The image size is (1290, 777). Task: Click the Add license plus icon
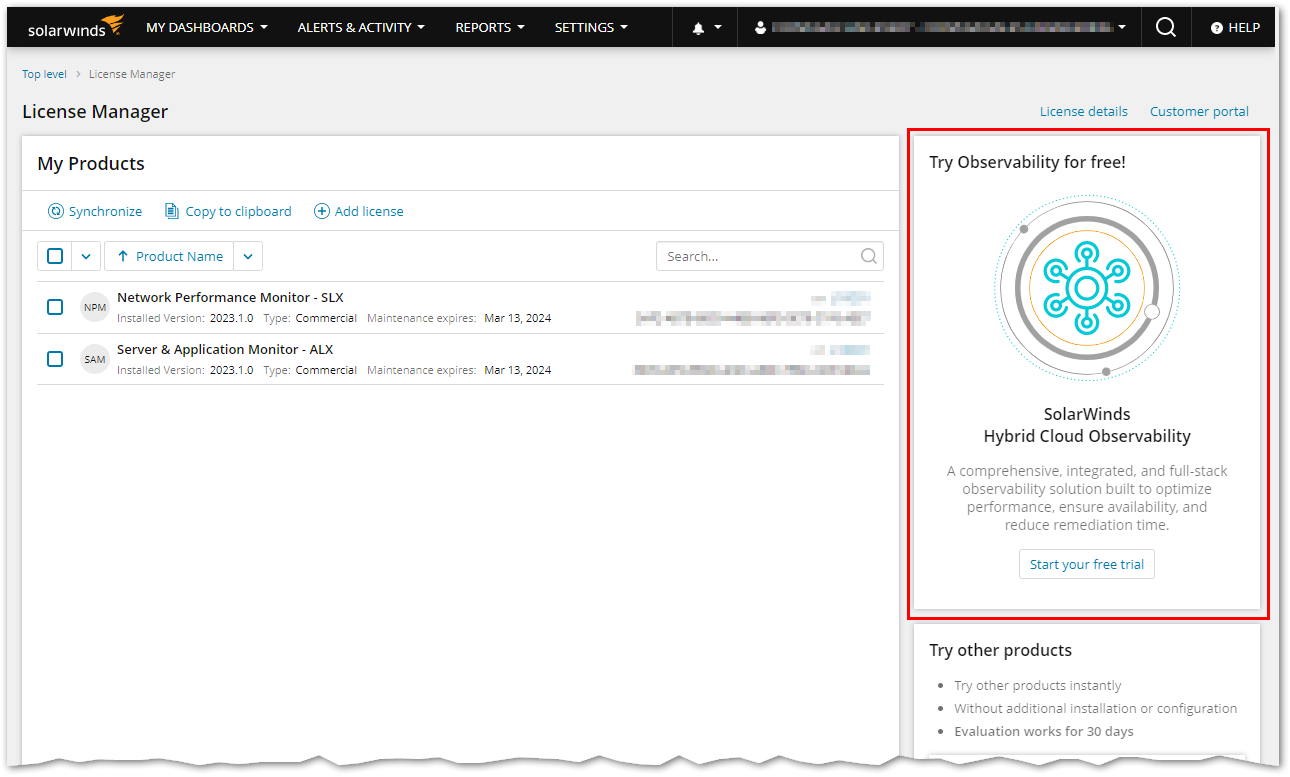(x=322, y=211)
